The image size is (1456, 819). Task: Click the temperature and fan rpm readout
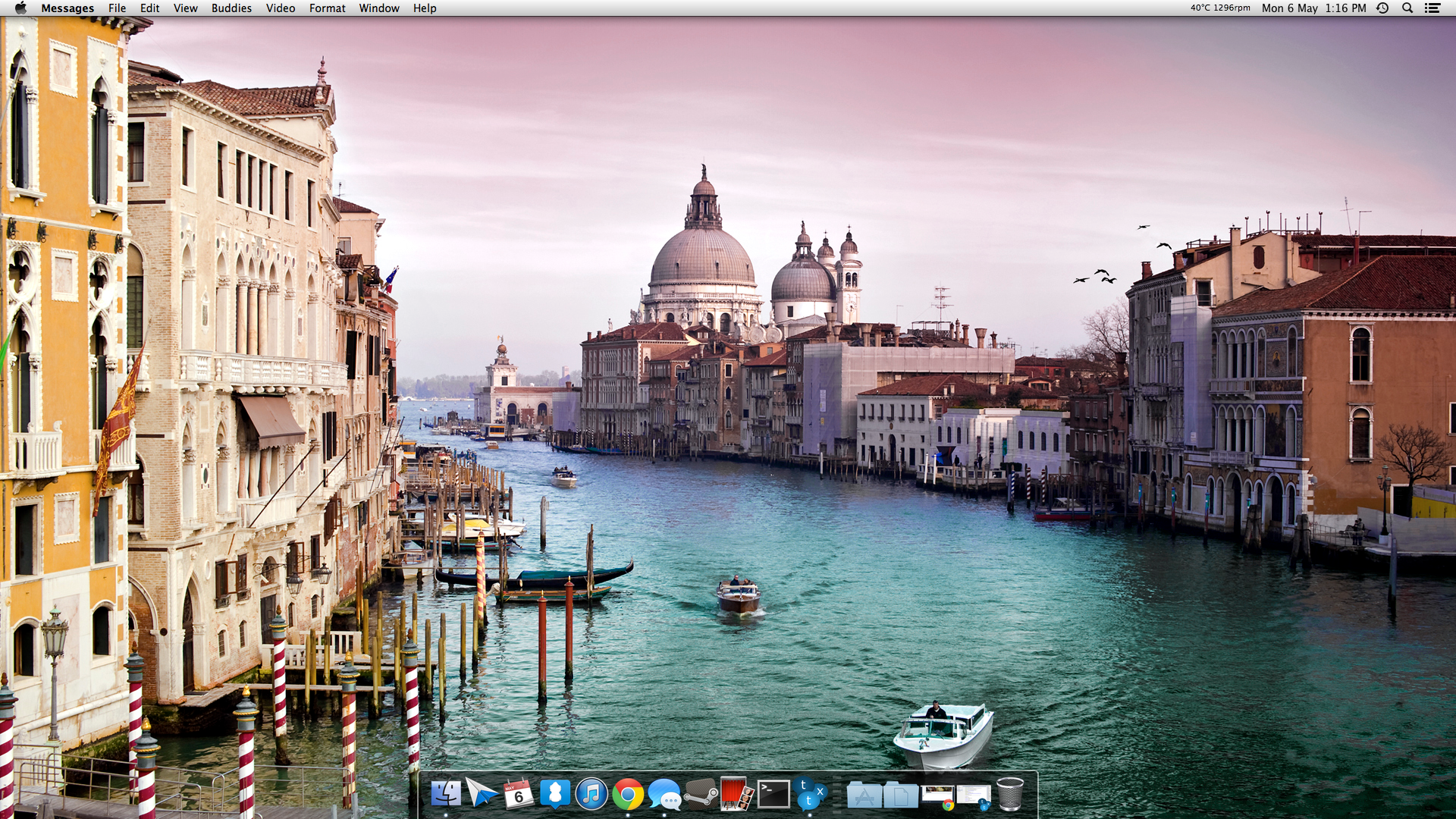point(1219,8)
